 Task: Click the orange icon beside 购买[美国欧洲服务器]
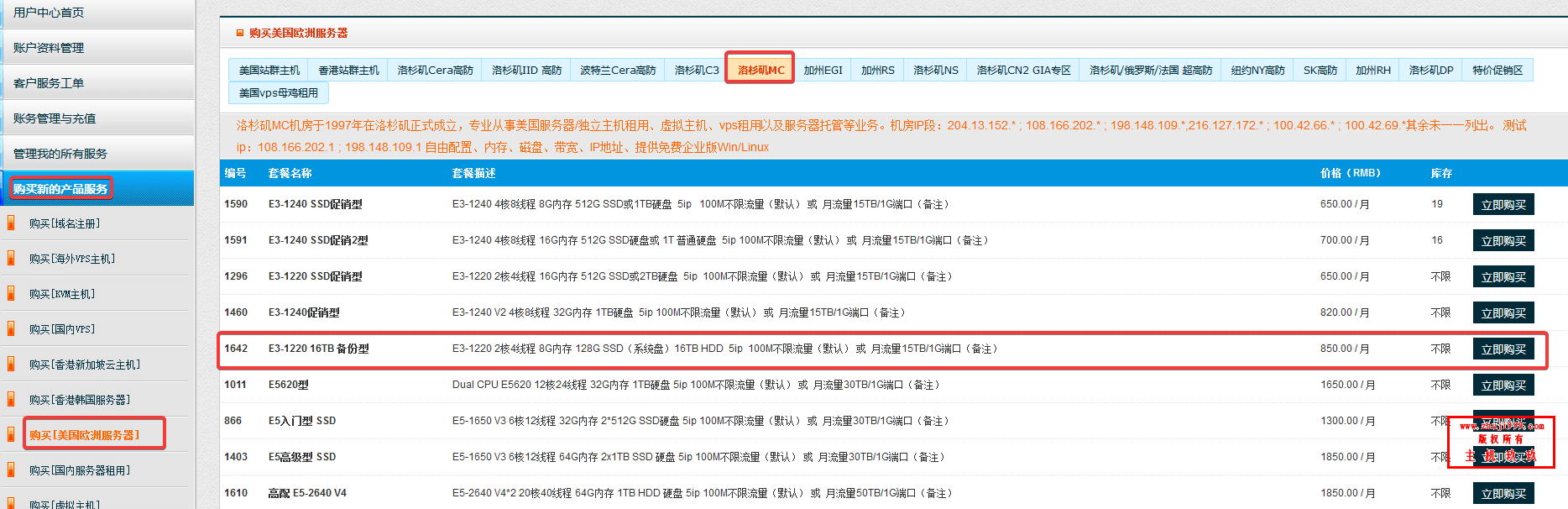pyautogui.click(x=11, y=435)
